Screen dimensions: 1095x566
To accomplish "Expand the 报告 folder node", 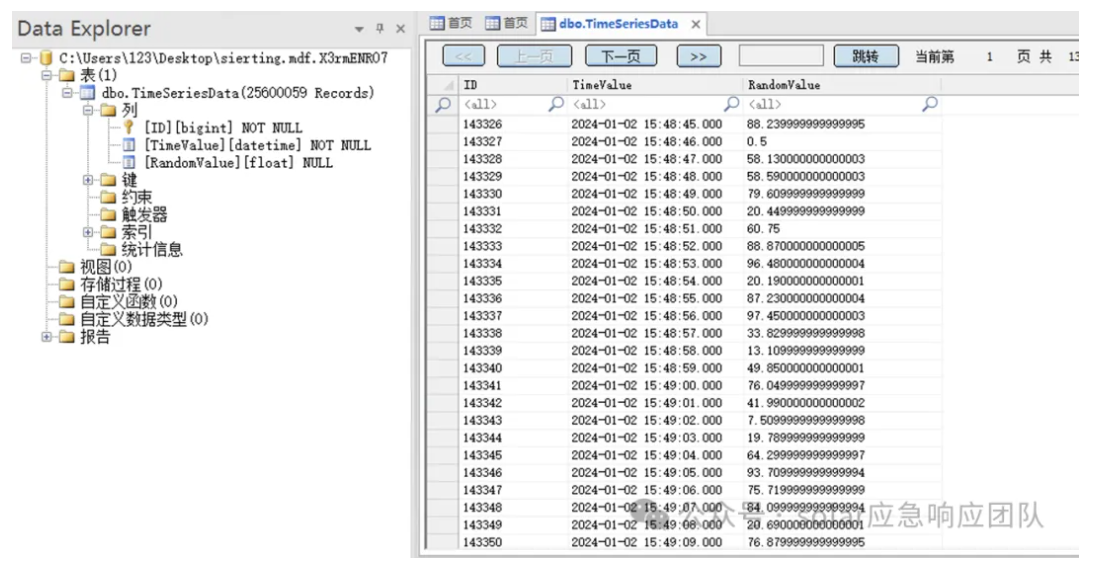I will click(x=46, y=337).
